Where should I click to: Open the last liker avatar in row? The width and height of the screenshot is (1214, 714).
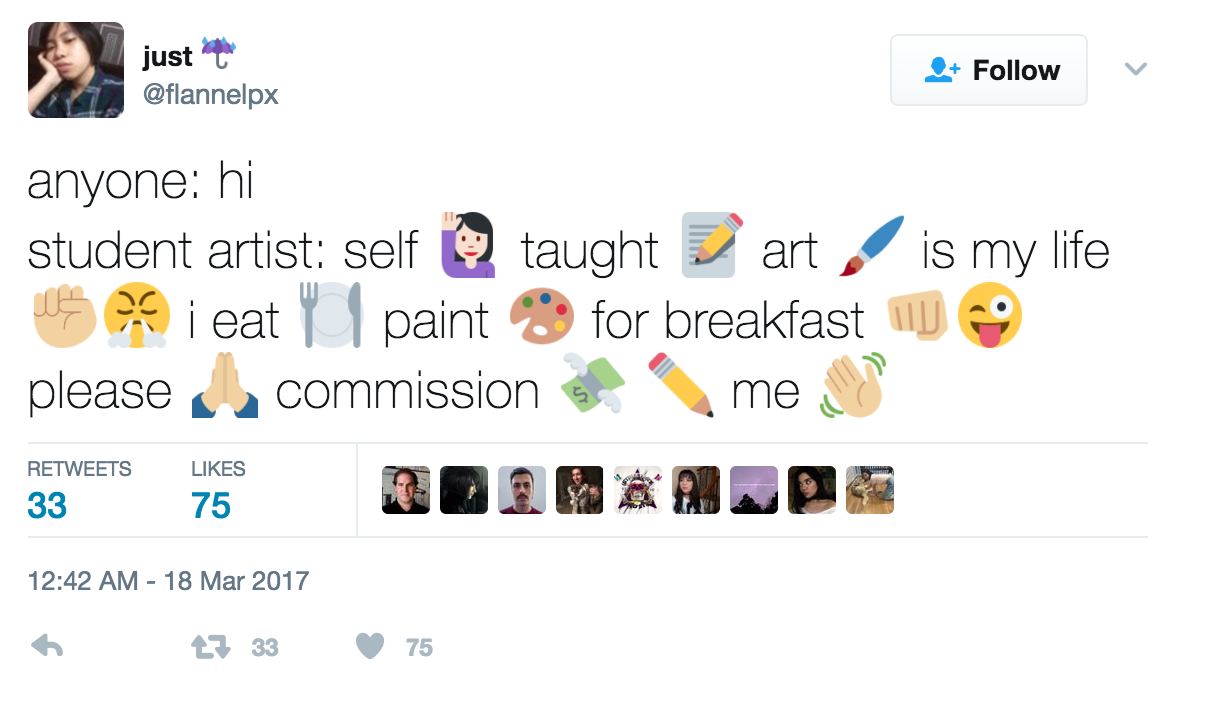pos(870,490)
